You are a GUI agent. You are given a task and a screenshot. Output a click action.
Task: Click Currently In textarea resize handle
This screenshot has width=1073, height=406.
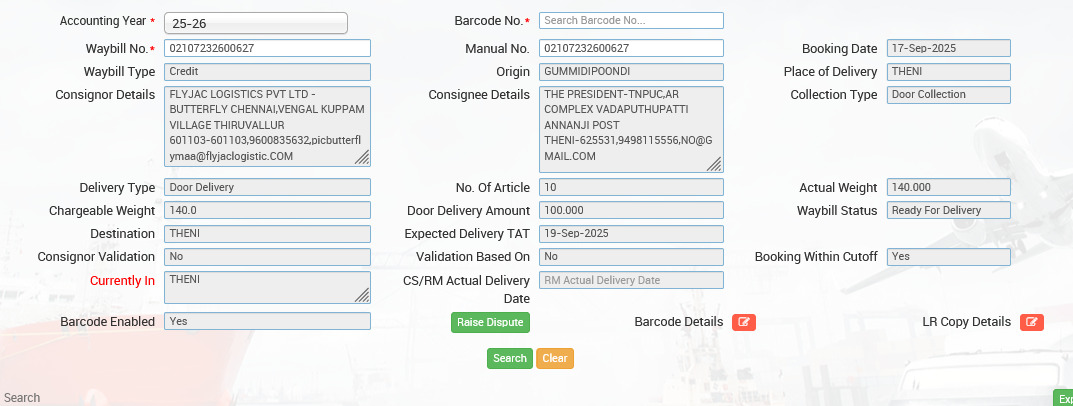[362, 295]
